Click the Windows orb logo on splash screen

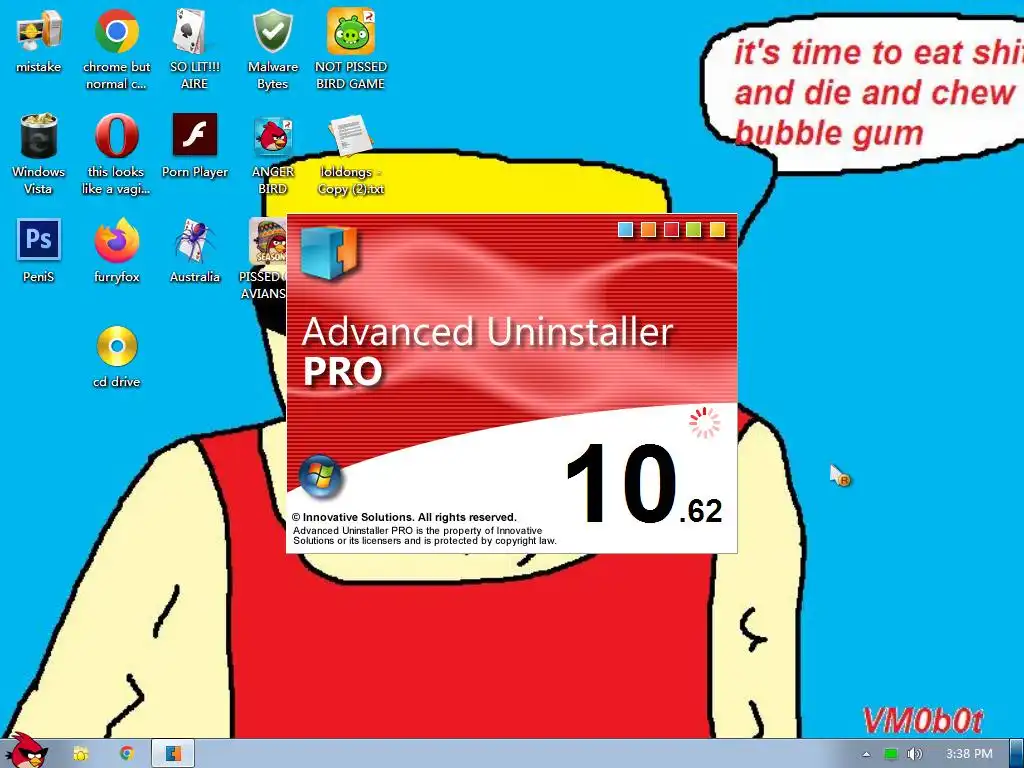click(x=320, y=475)
